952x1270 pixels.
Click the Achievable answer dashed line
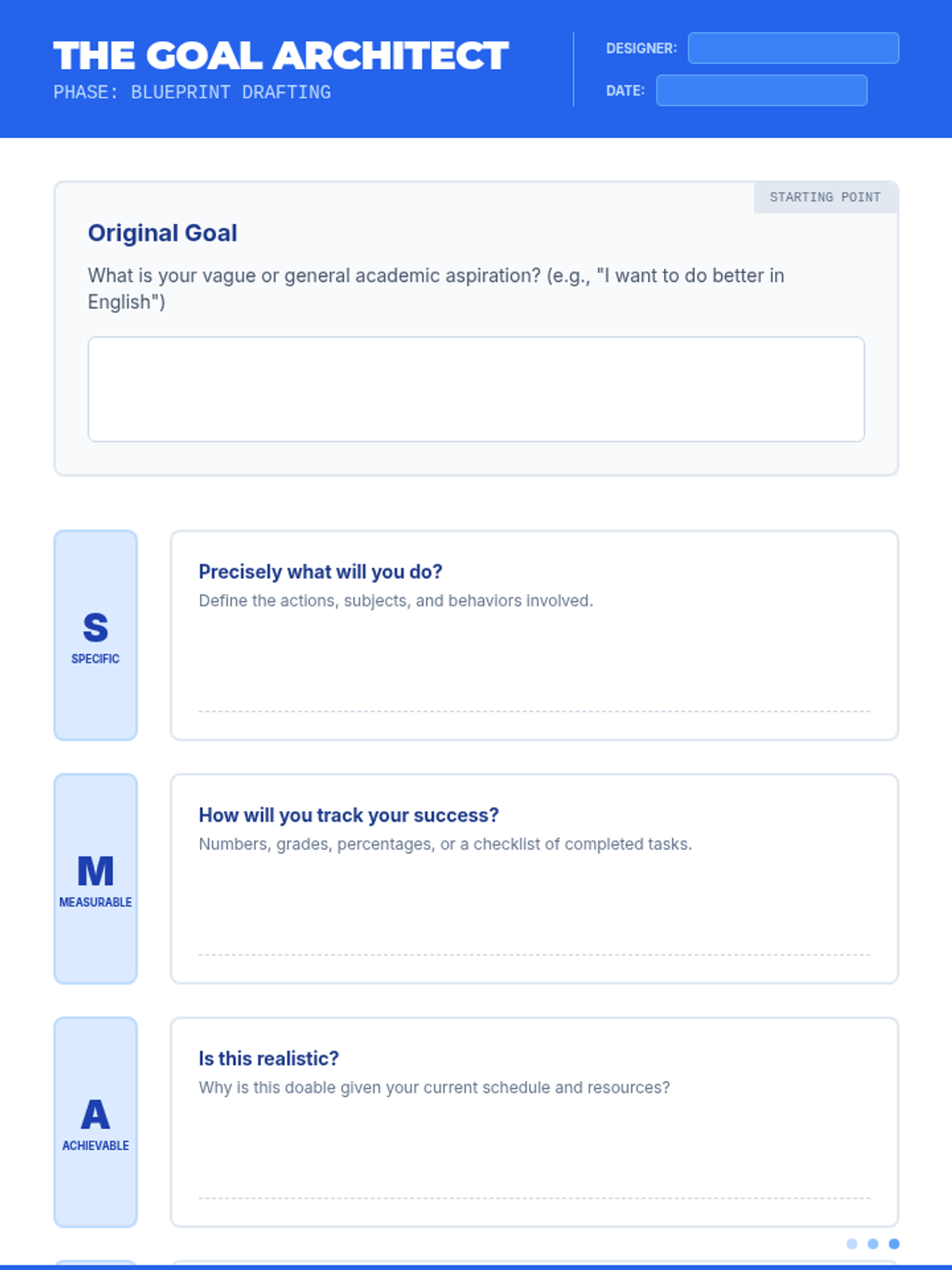[534, 1198]
